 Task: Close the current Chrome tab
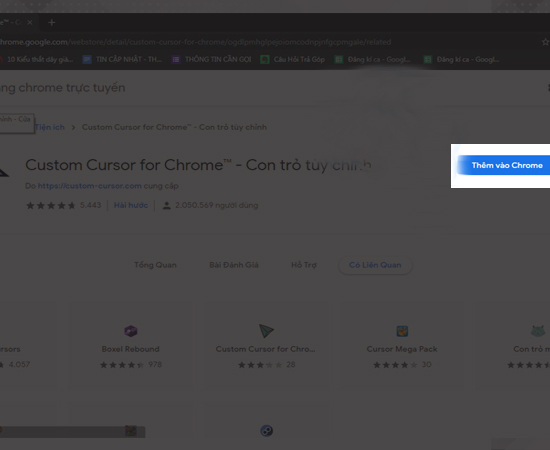pyautogui.click(x=30, y=22)
